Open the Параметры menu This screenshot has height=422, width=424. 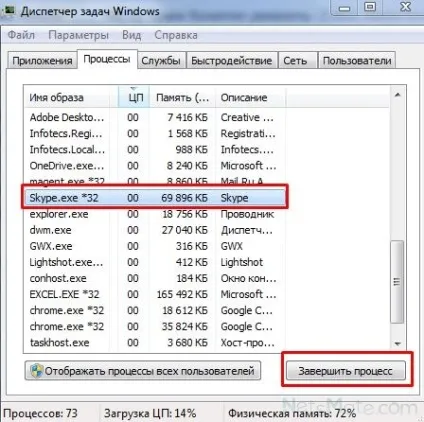tap(78, 35)
